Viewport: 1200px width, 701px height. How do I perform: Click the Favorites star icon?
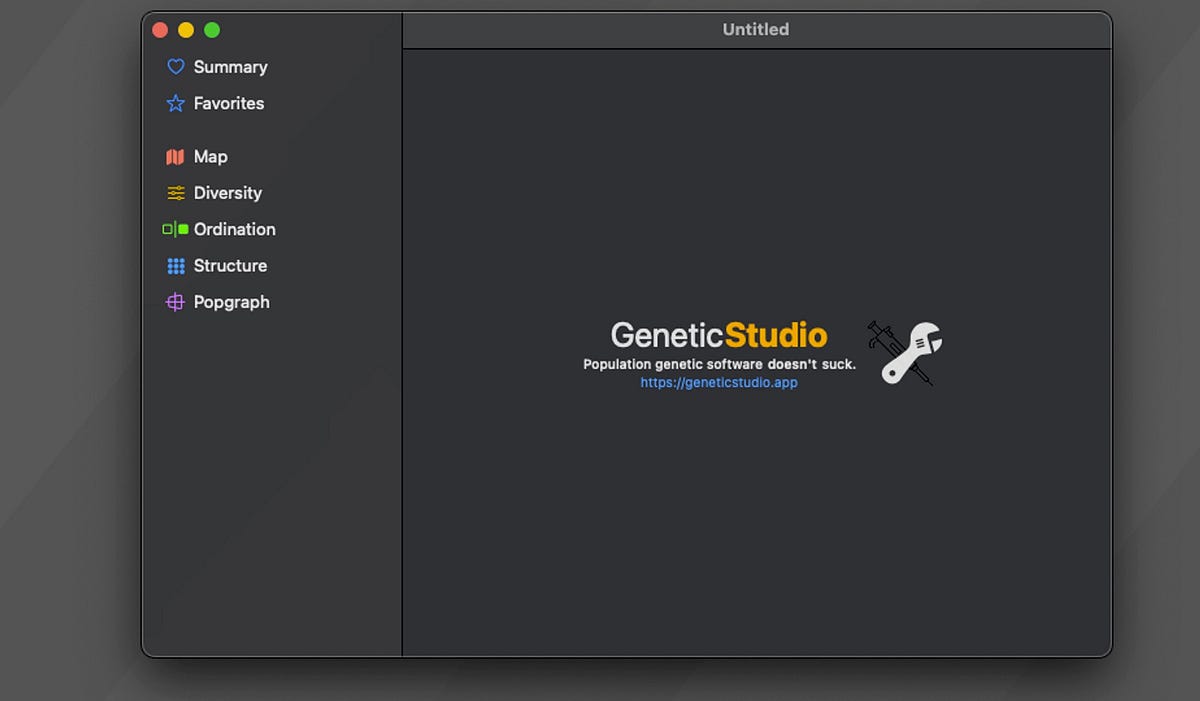(x=176, y=103)
